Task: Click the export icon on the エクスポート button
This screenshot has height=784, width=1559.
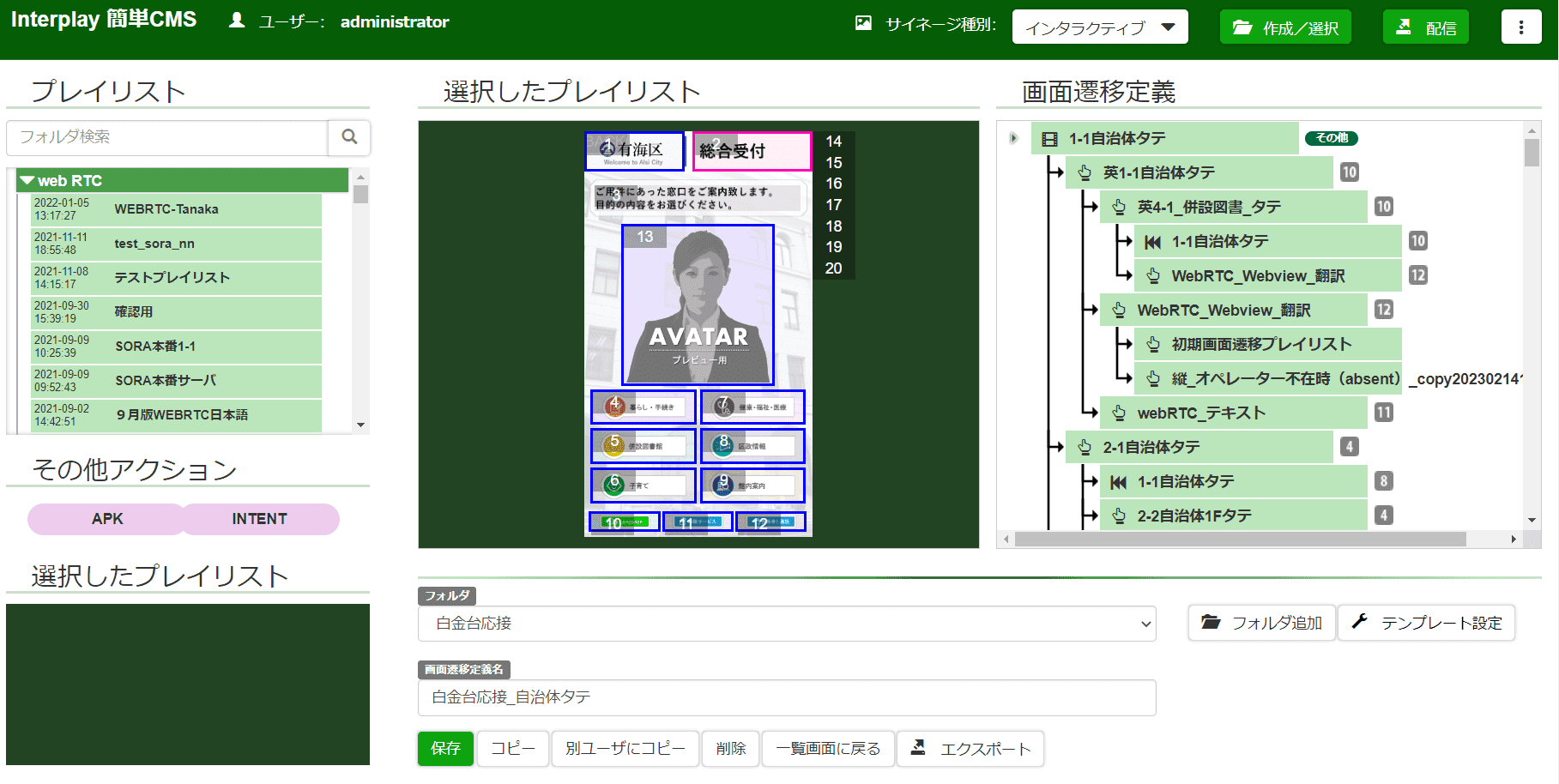Action: (917, 748)
